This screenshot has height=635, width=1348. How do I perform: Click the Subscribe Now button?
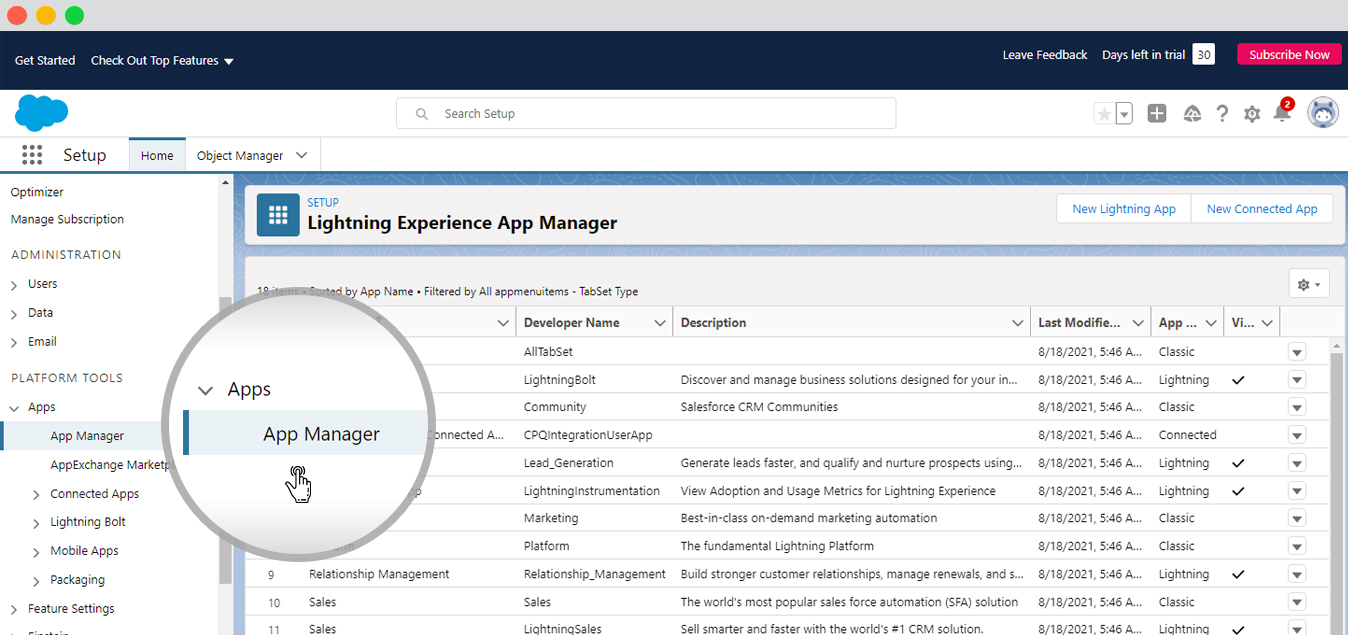point(1289,55)
